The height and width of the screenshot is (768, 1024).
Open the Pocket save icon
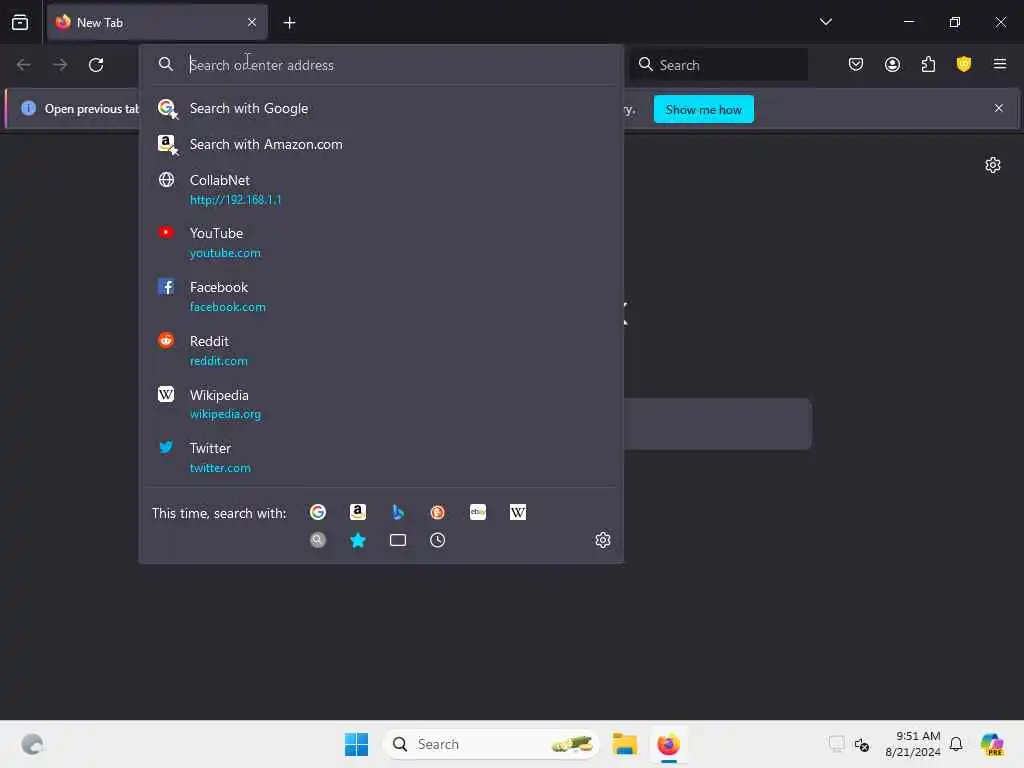click(856, 64)
